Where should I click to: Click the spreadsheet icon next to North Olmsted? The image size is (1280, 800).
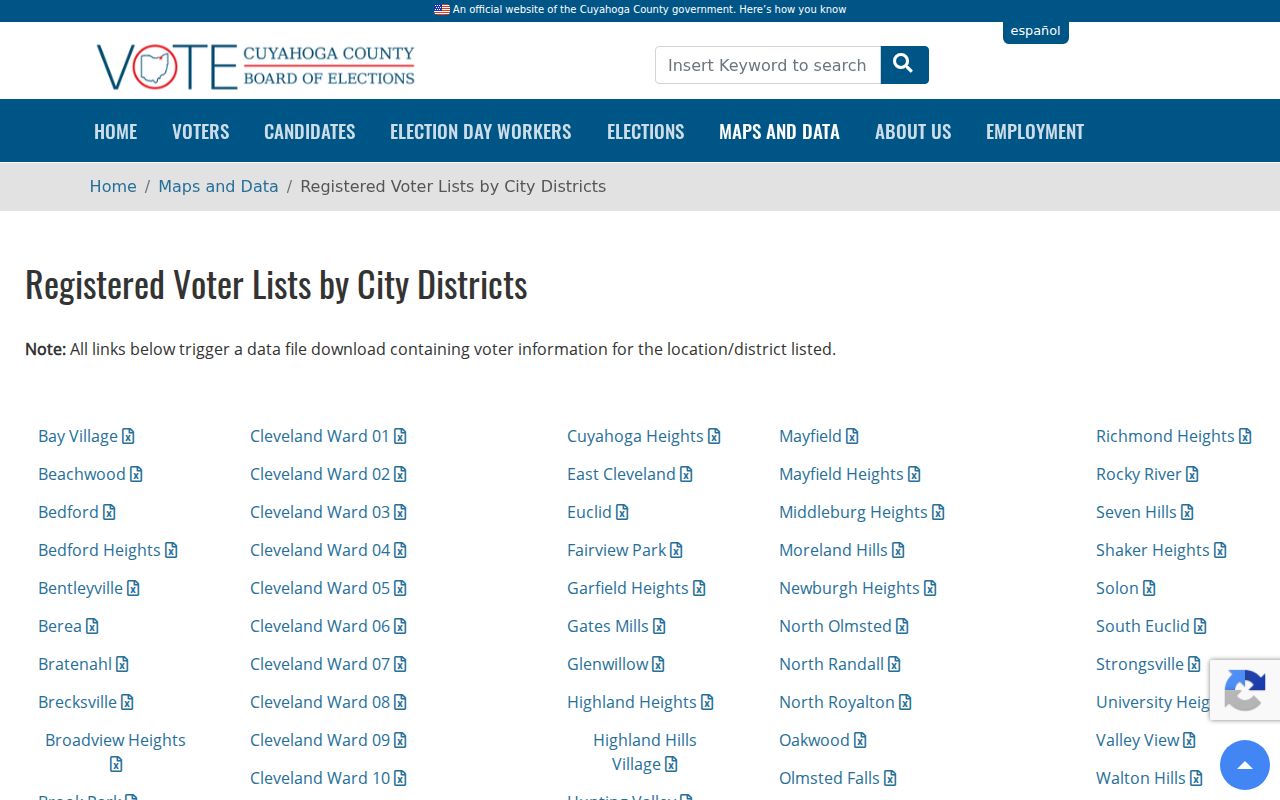click(902, 626)
